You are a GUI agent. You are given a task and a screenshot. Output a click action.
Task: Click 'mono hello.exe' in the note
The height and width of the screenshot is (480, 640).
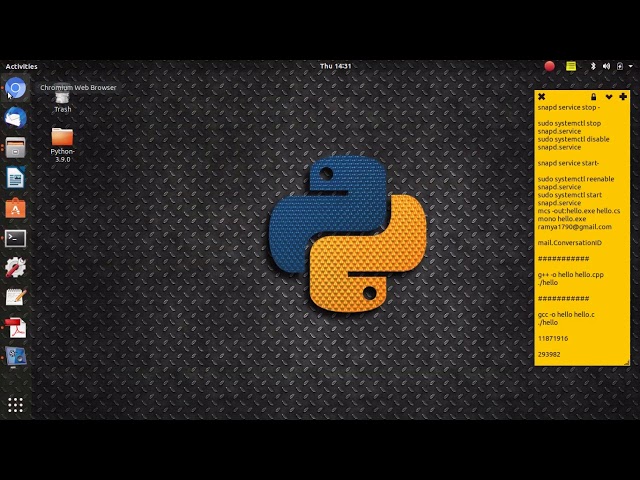click(562, 219)
